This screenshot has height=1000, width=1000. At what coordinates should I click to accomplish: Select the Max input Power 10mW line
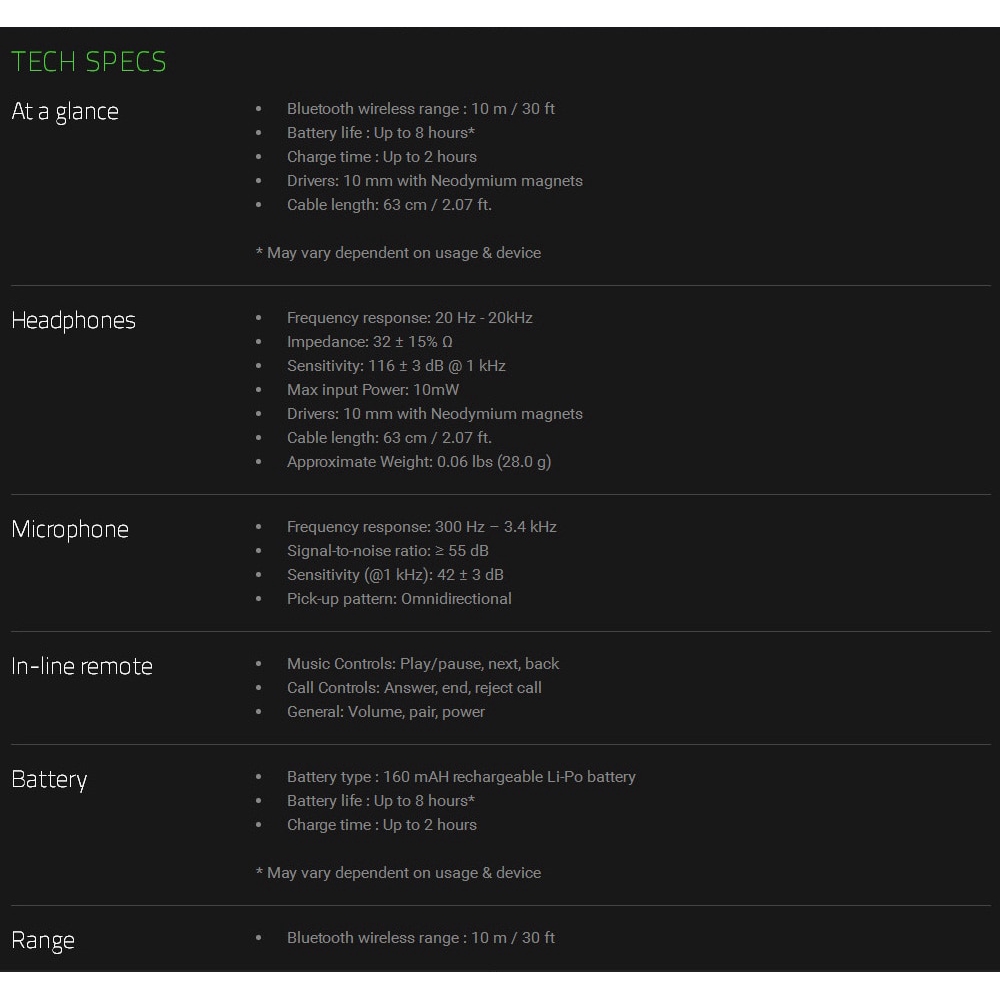point(373,390)
